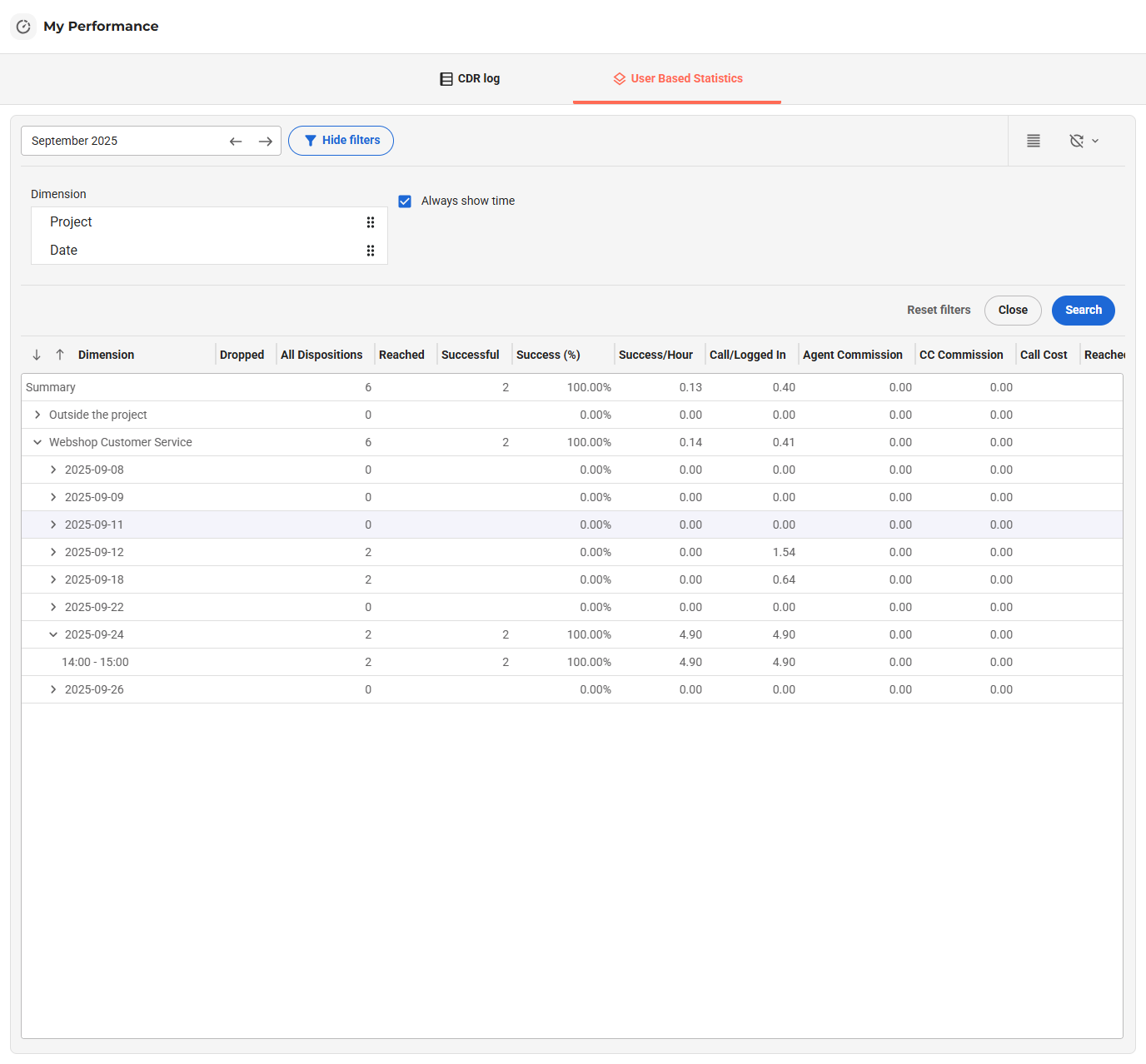Click the Hide filters button
The width and height of the screenshot is (1146, 1064).
tap(341, 141)
